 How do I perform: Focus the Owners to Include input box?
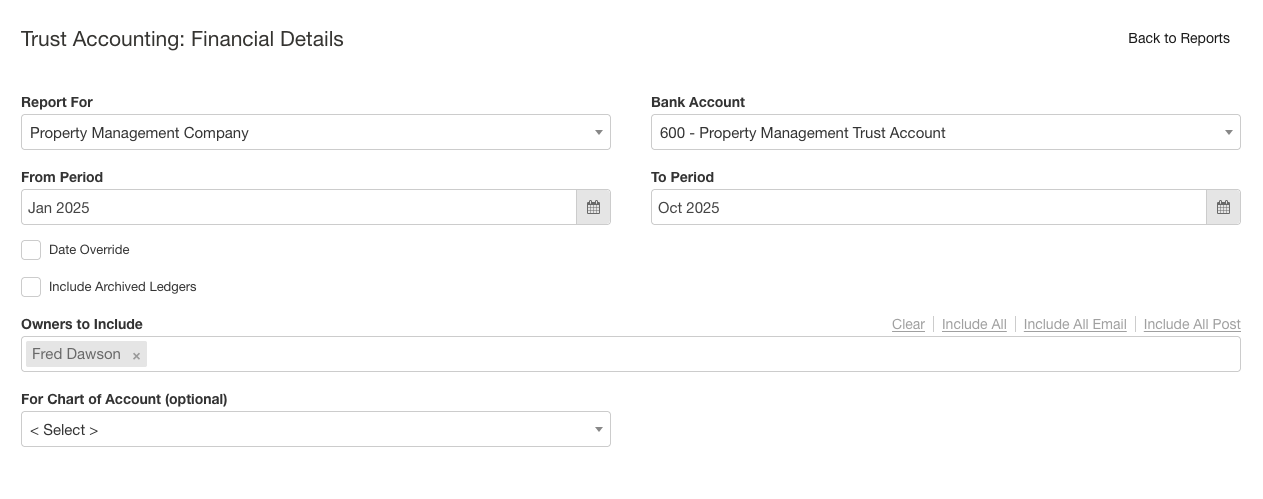(x=690, y=354)
